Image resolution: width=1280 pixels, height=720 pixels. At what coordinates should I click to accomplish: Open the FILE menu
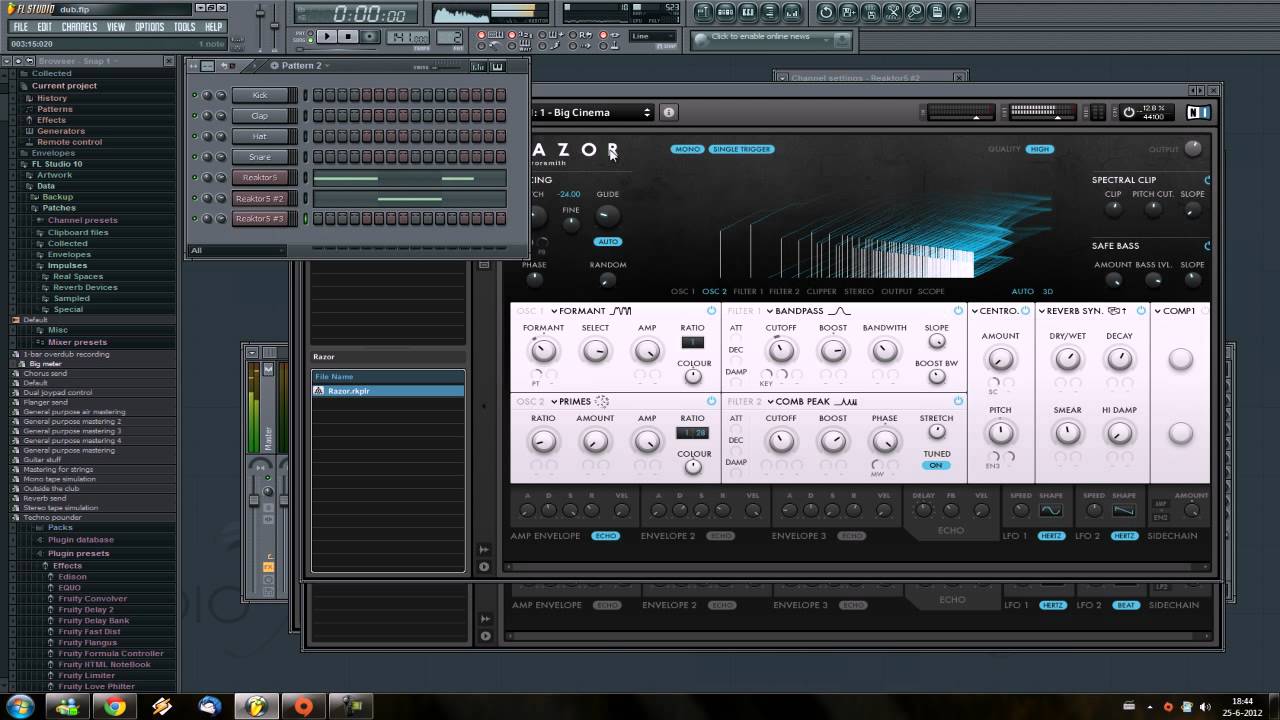(x=20, y=27)
